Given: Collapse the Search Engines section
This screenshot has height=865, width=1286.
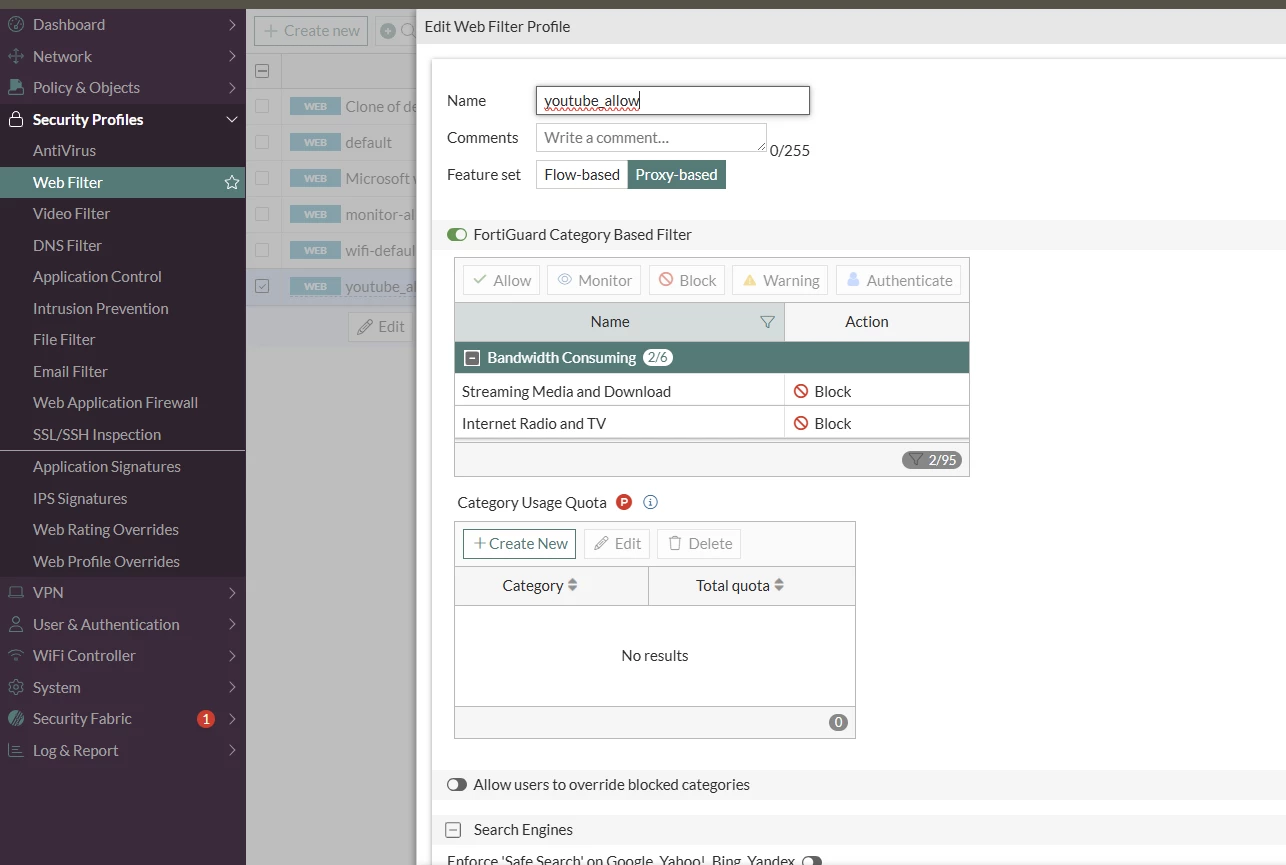Looking at the screenshot, I should pos(453,829).
